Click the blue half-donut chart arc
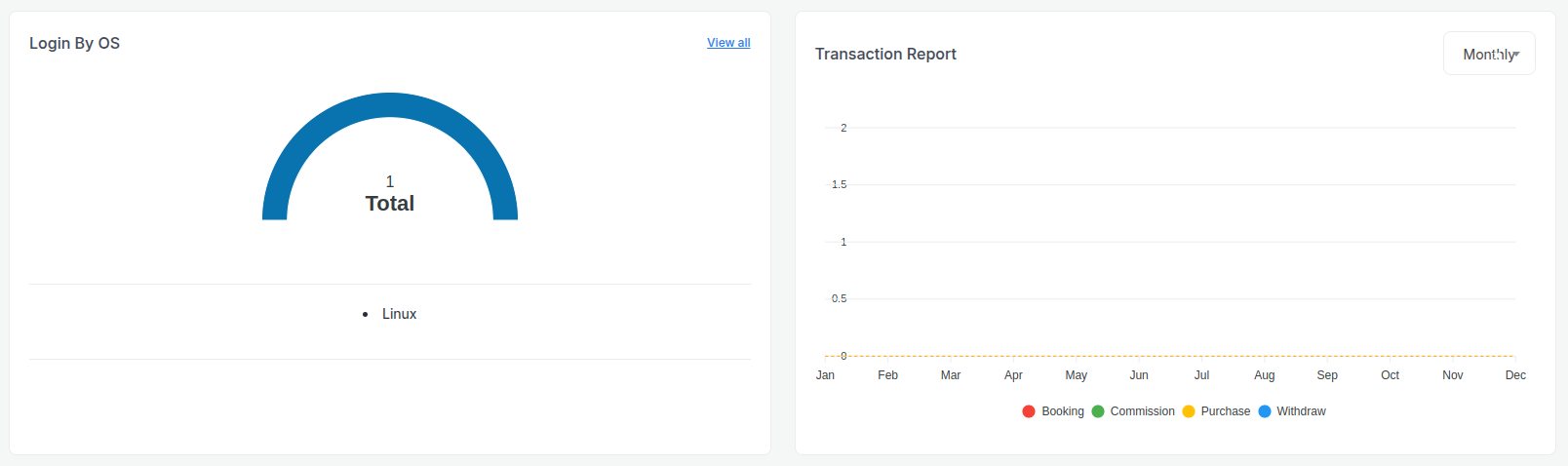The height and width of the screenshot is (466, 1568). click(x=390, y=105)
